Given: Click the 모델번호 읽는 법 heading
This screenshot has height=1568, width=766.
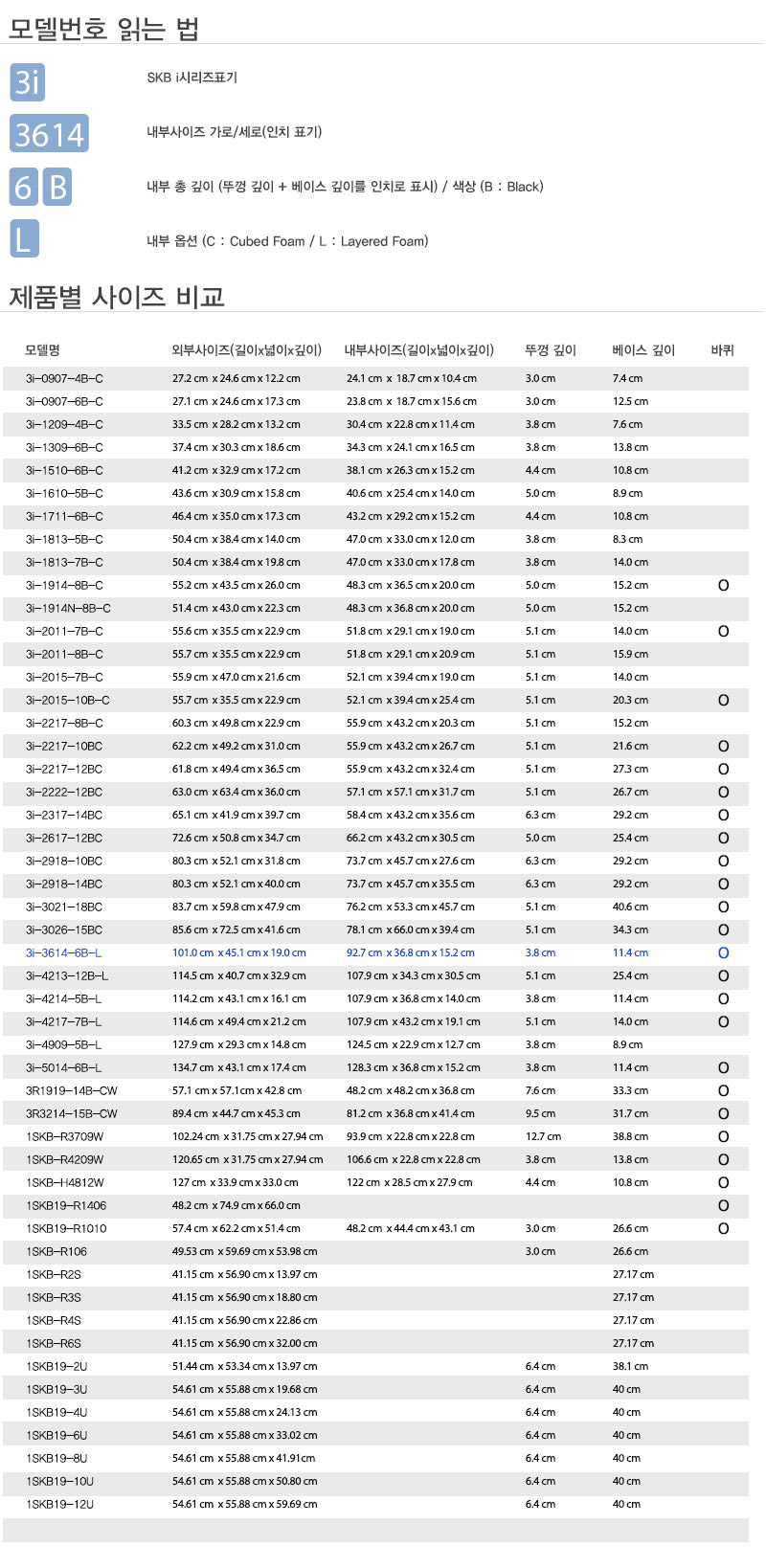Looking at the screenshot, I should tap(103, 29).
